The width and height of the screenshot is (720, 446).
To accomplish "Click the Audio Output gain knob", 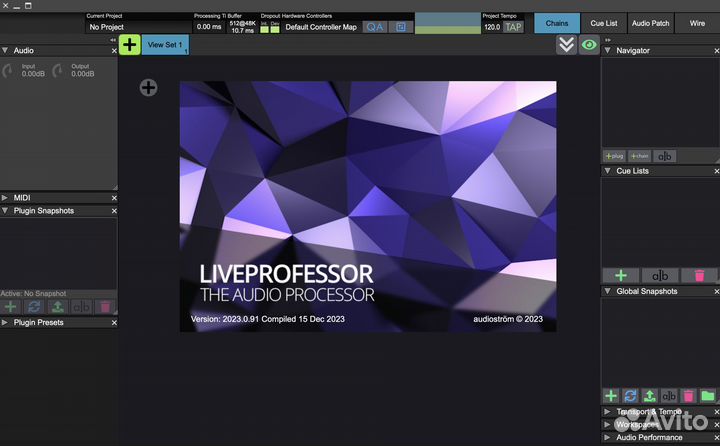I will [58, 70].
